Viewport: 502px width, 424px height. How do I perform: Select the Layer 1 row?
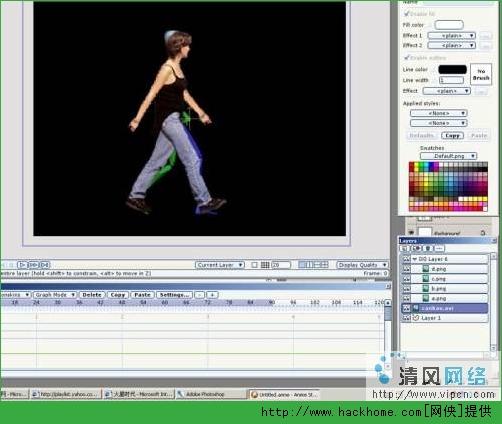pyautogui.click(x=446, y=318)
